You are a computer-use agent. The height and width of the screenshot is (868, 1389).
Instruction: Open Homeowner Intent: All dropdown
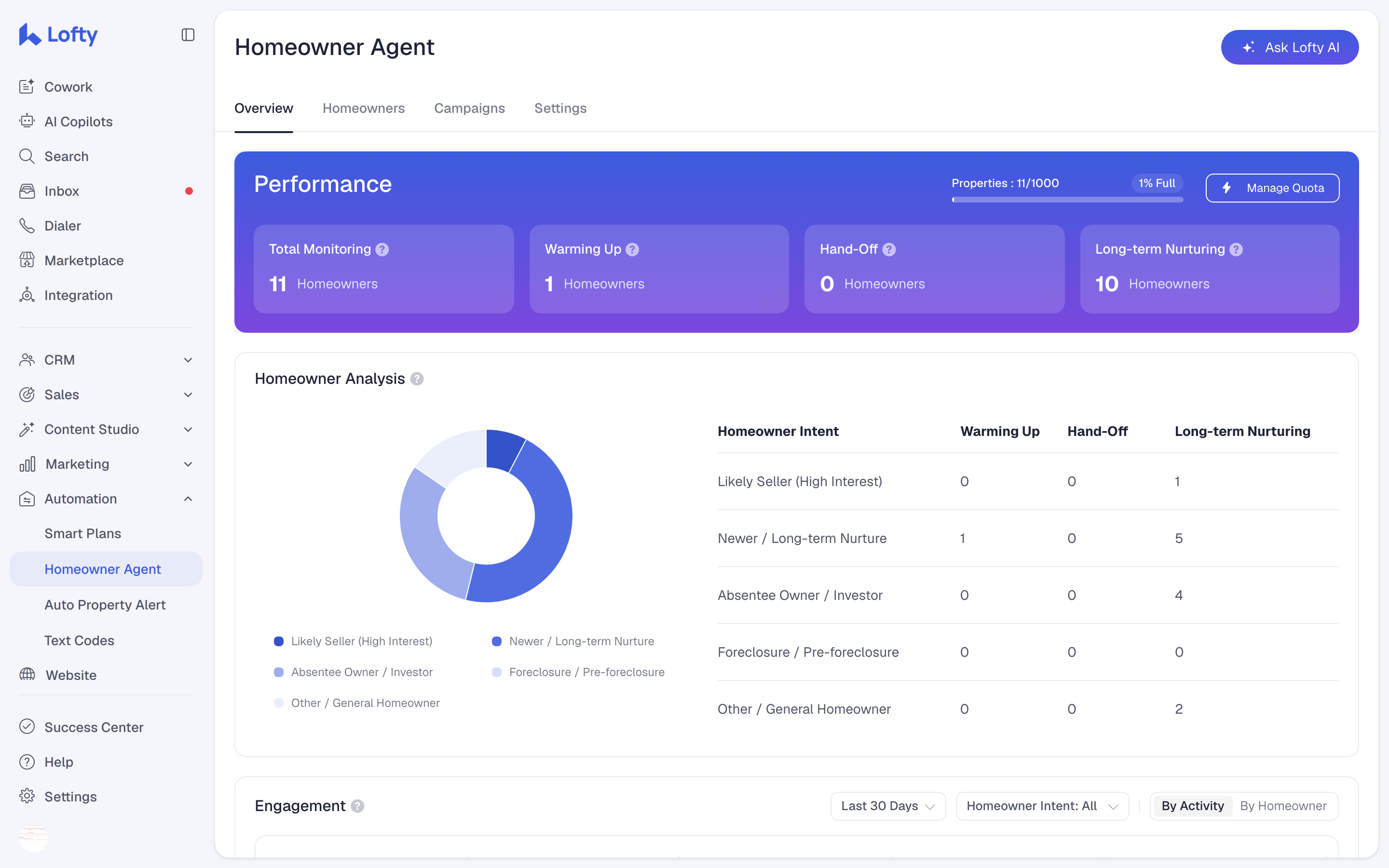click(x=1042, y=806)
